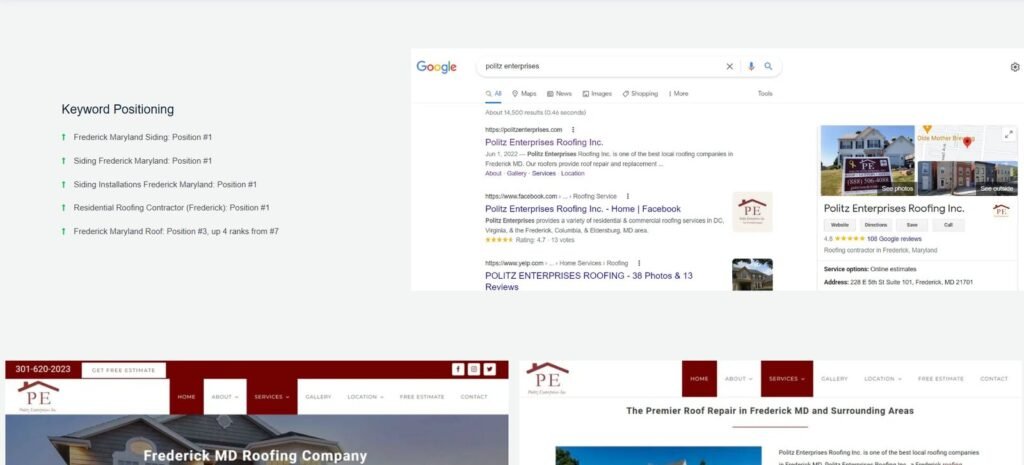Viewport: 1024px width, 465px height.
Task: Click PE logo on right website screenshot
Action: point(547,379)
